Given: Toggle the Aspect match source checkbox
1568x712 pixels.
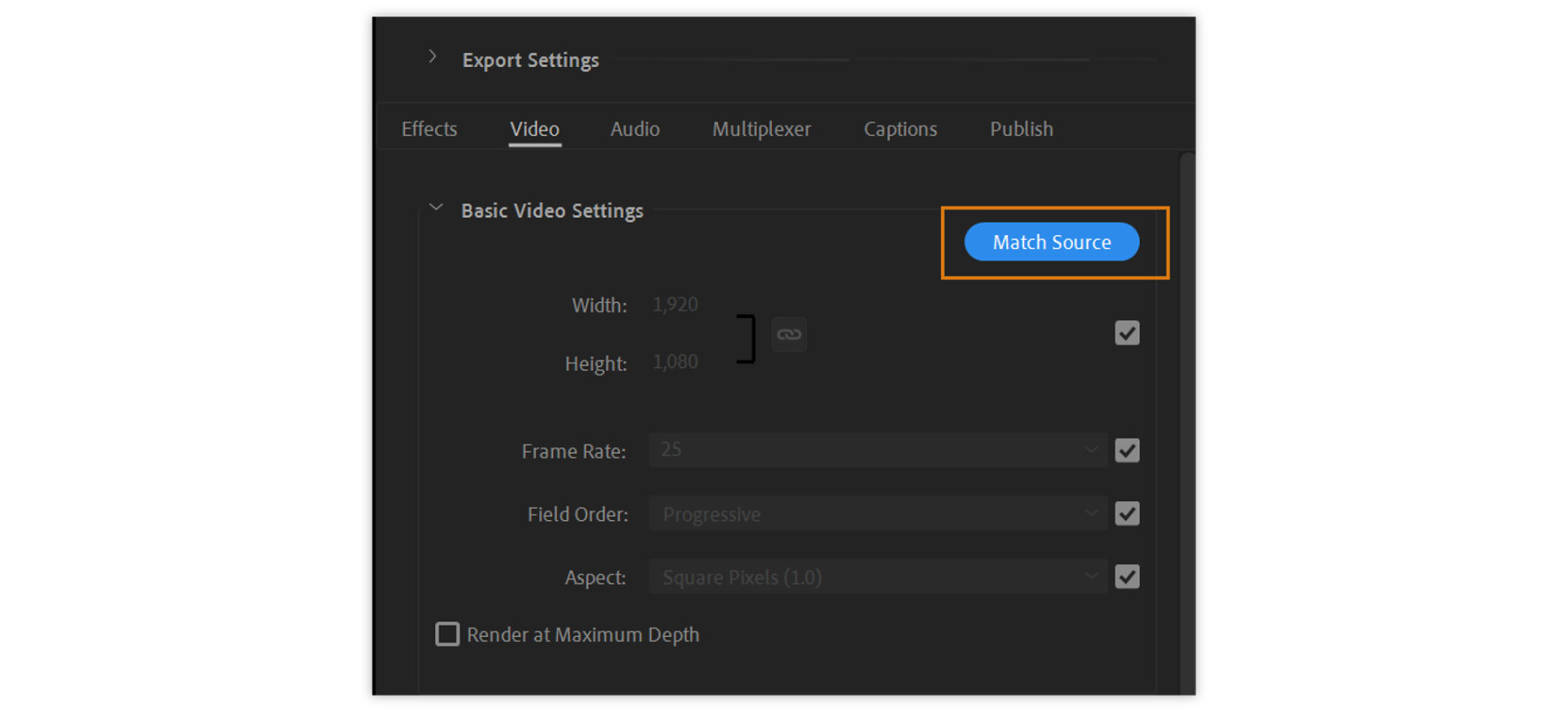Looking at the screenshot, I should 1127,577.
